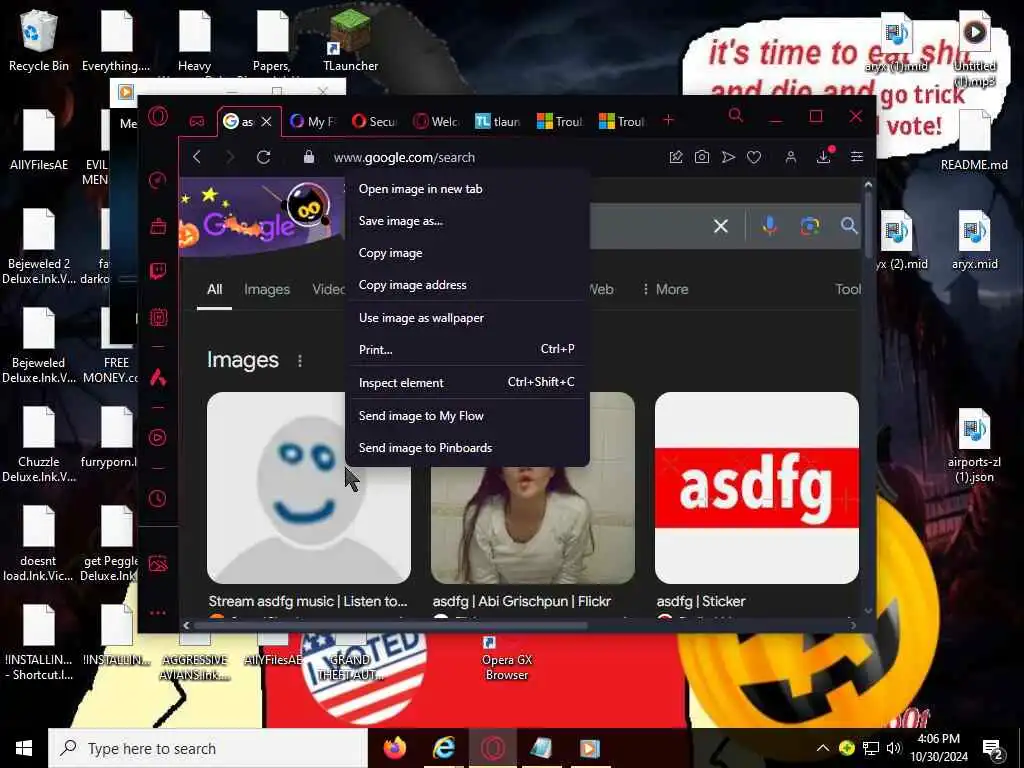Click the page vertical scrollbar down arrow
The width and height of the screenshot is (1024, 768).
point(868,611)
